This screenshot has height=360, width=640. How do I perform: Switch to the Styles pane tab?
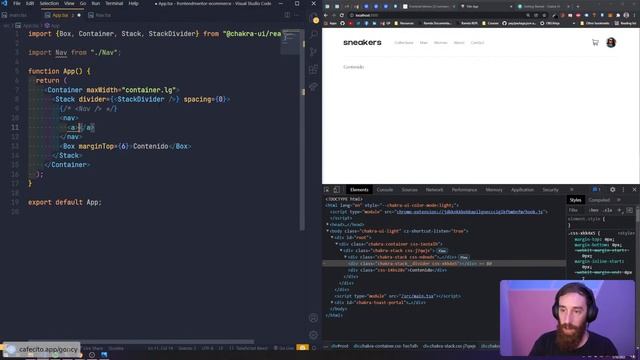[576, 200]
